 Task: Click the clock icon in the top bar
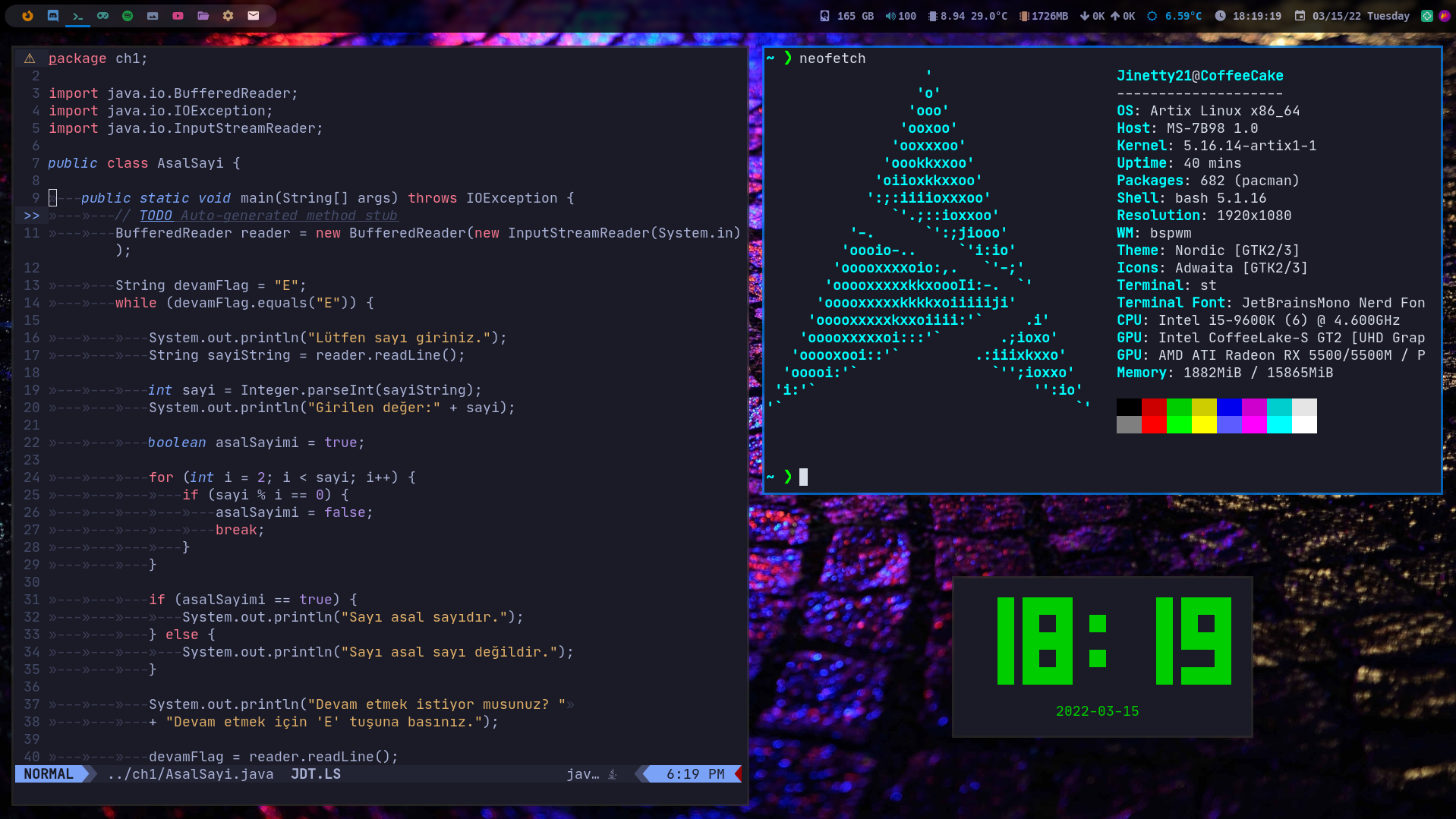tap(1220, 16)
